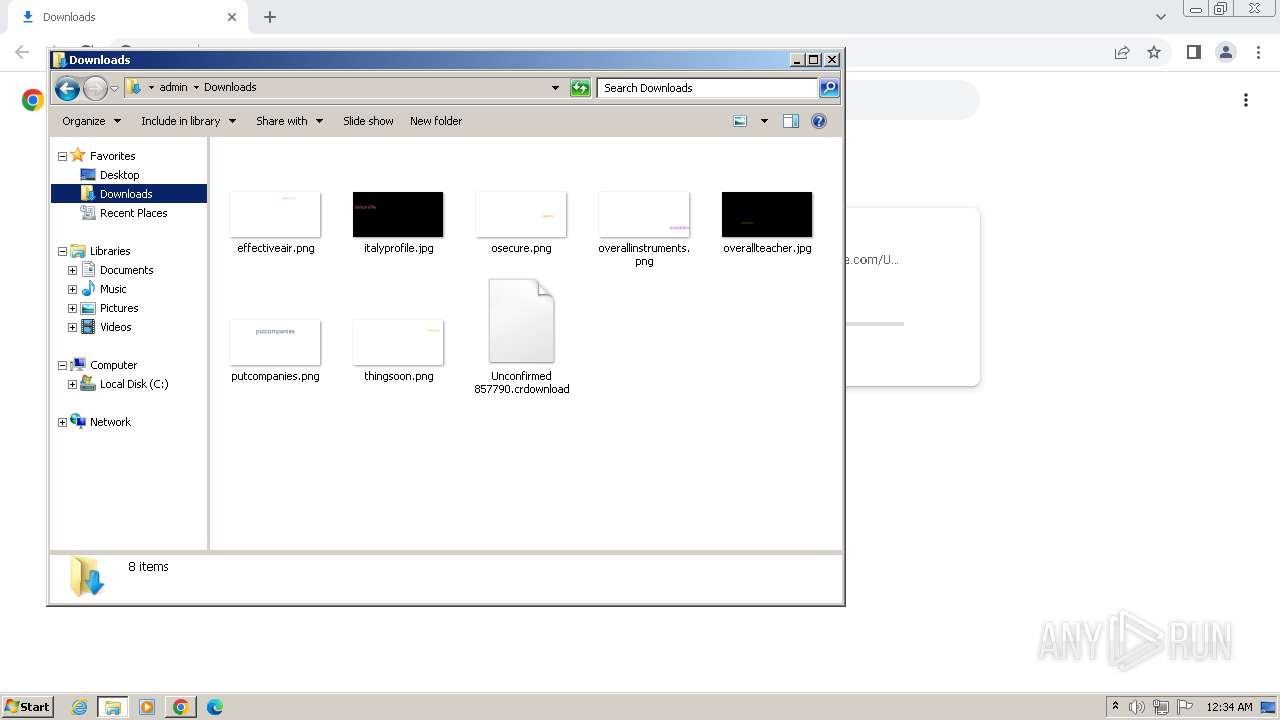Open Chrome three-dot menu
This screenshot has height=720, width=1280.
click(1257, 52)
